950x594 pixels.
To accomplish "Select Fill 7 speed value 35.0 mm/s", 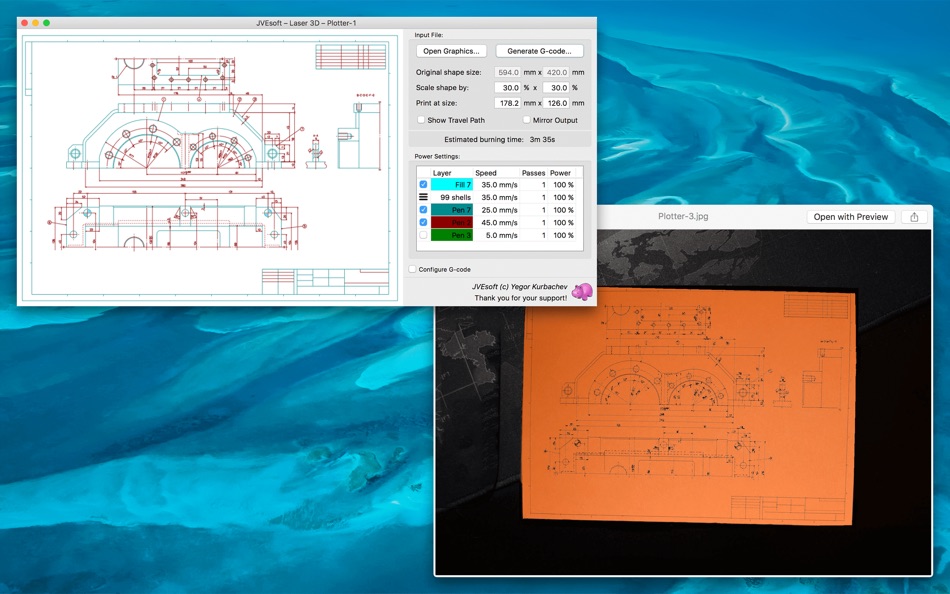I will (x=499, y=184).
